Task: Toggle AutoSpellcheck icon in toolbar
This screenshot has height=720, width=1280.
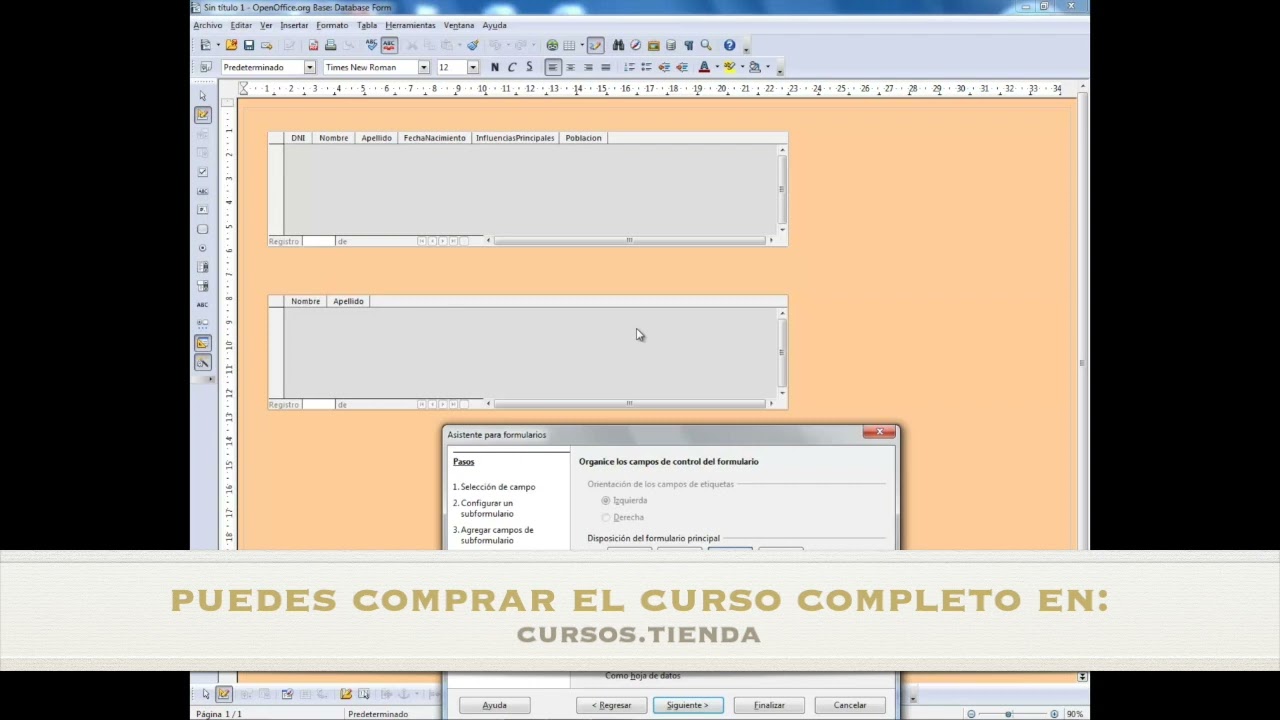Action: click(x=389, y=45)
